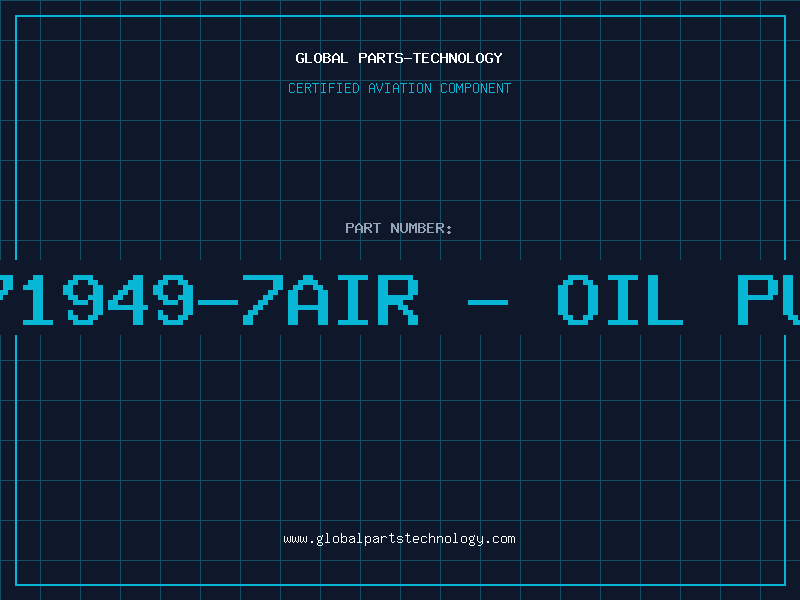Select the CERTIFIED AVIATION COMPONENT subtitle
Image resolution: width=800 pixels, height=600 pixels.
pos(399,88)
